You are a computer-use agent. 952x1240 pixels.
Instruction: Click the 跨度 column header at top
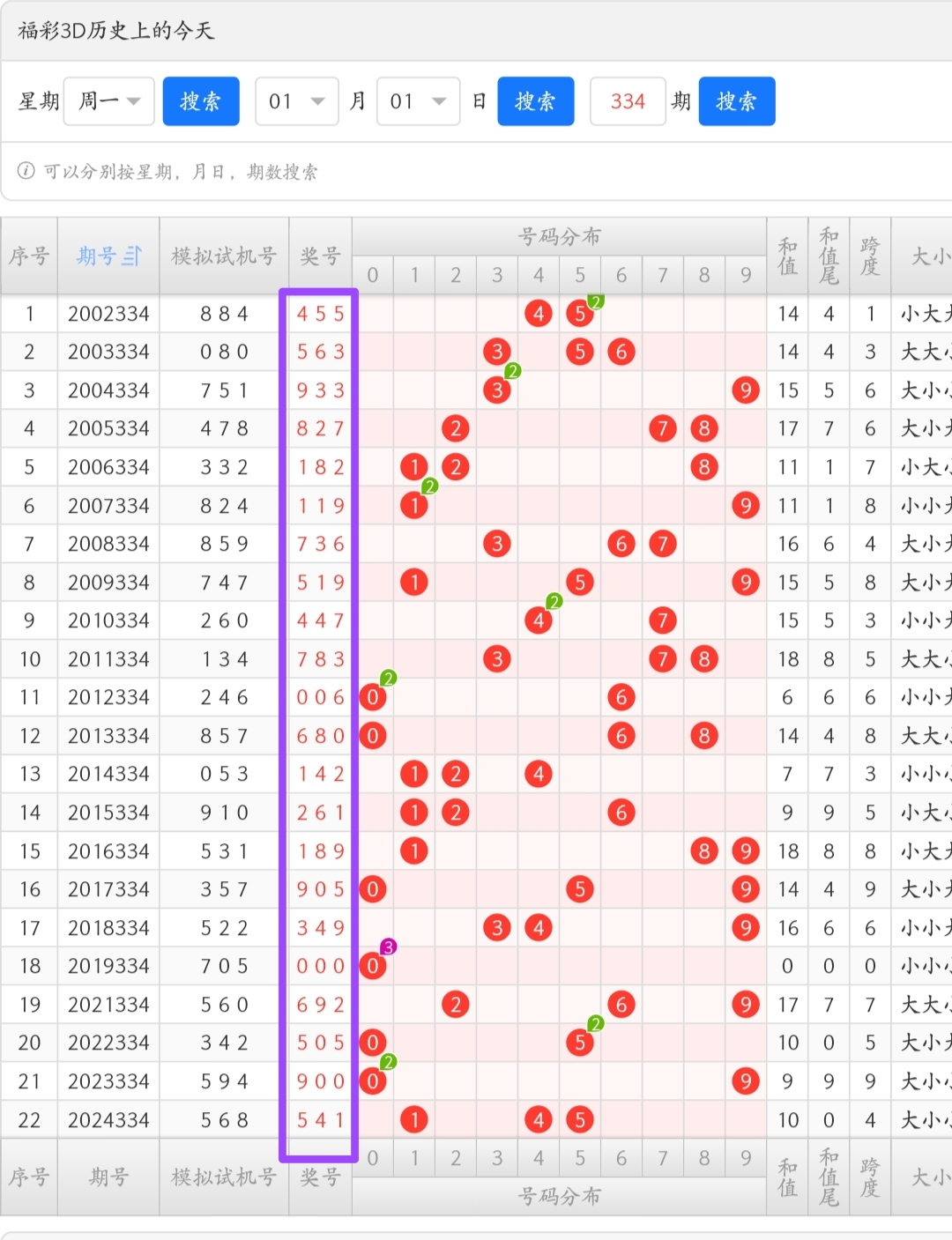[x=870, y=256]
